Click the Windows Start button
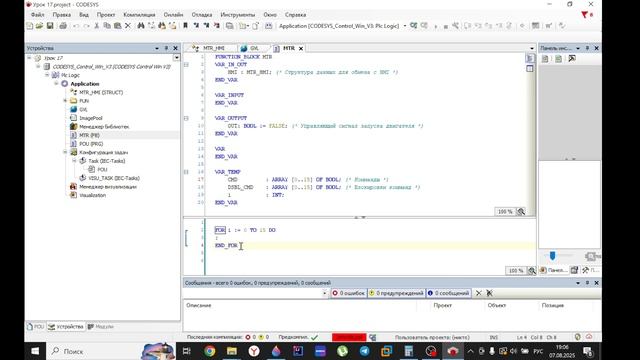This screenshot has width=640, height=360. (x=35, y=351)
